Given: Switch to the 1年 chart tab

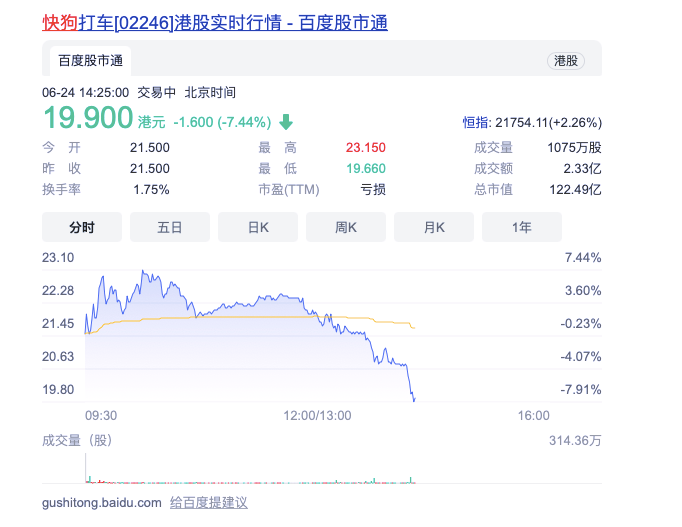Looking at the screenshot, I should [x=522, y=227].
